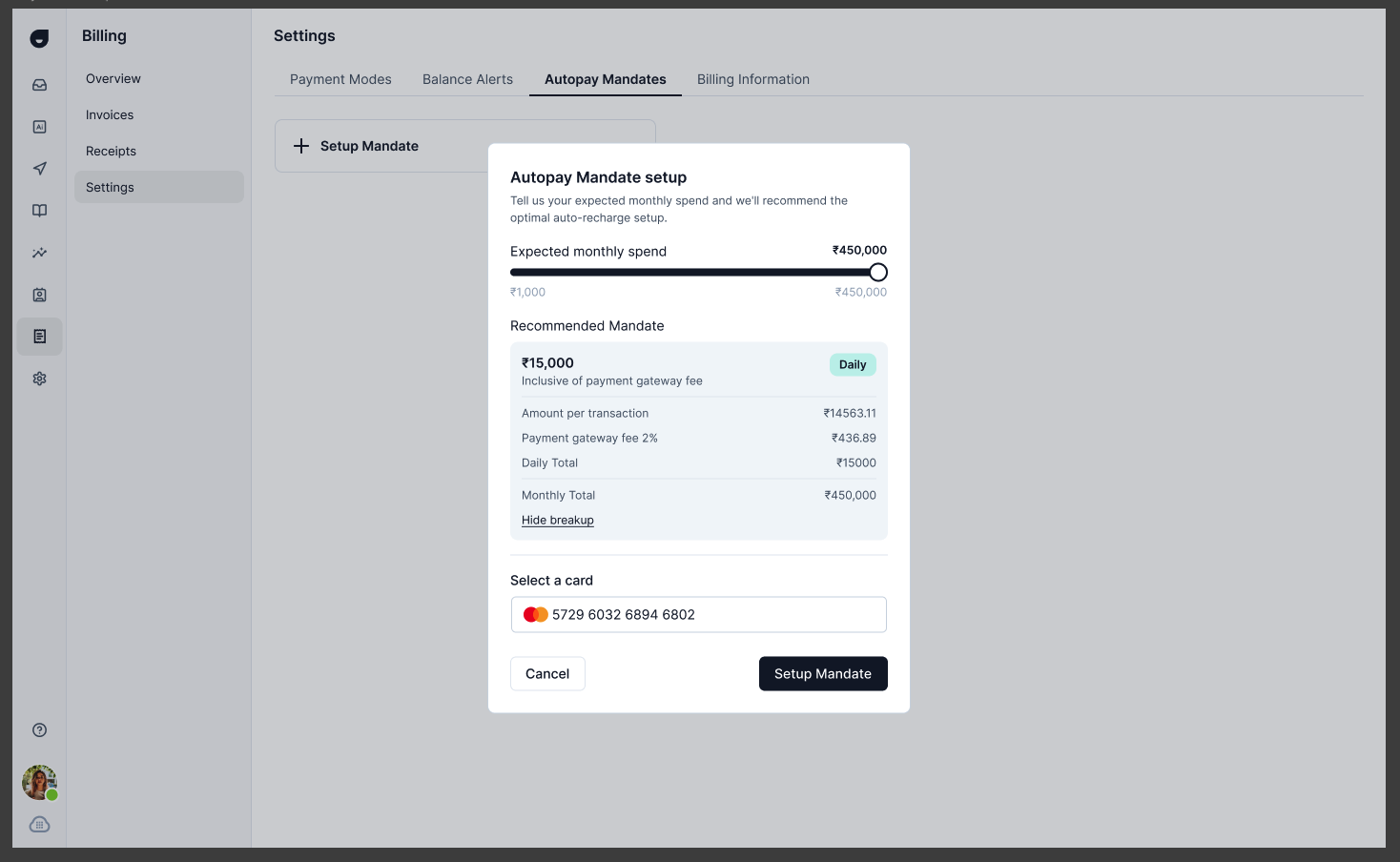Viewport: 1400px width, 862px height.
Task: Open the inbox tray icon in sidebar
Action: [x=39, y=85]
